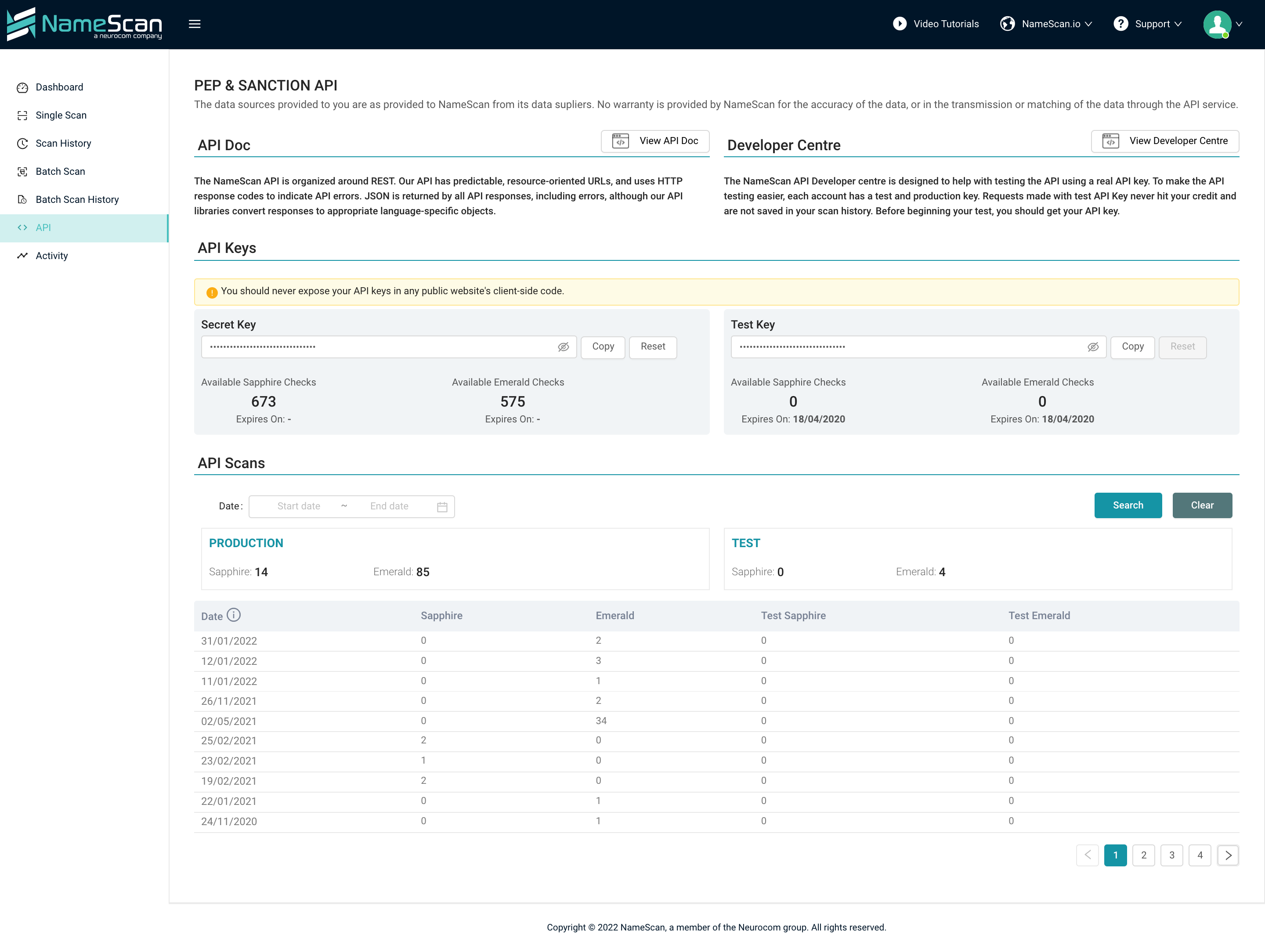Click the NameScan logo
The image size is (1265, 952).
click(84, 24)
